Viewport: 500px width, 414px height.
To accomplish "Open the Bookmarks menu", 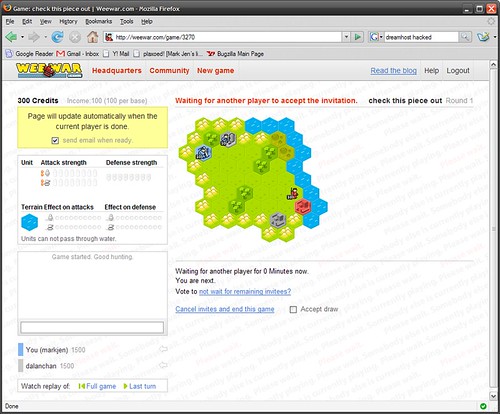I will pyautogui.click(x=99, y=21).
